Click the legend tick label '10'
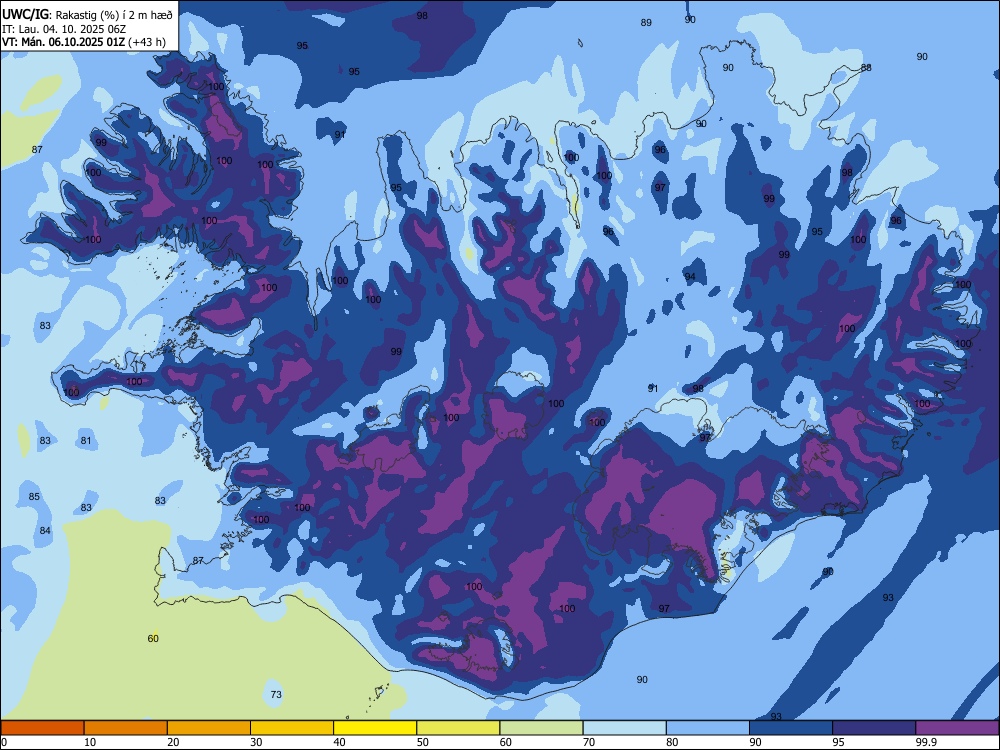The width and height of the screenshot is (1000, 750). click(x=90, y=742)
